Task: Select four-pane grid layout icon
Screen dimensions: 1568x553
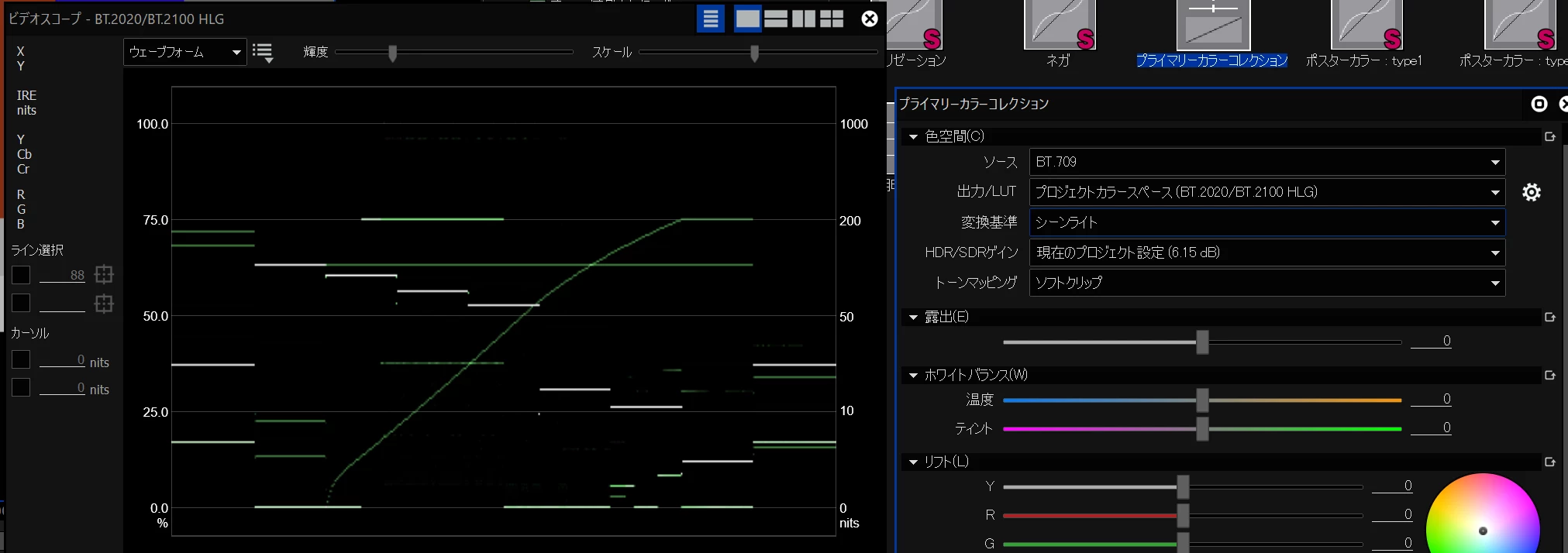Action: click(x=832, y=19)
